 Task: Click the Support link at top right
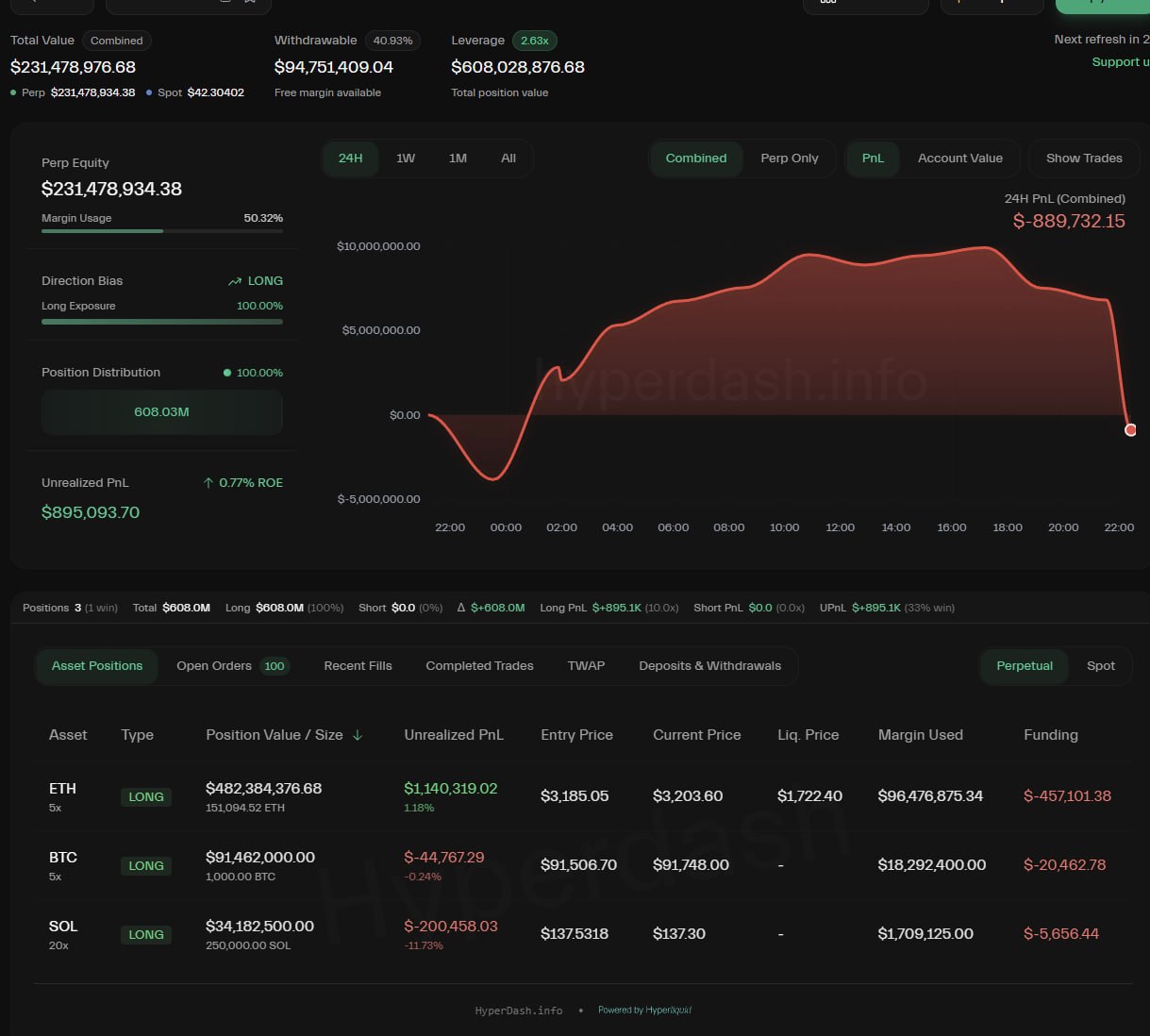point(1121,61)
